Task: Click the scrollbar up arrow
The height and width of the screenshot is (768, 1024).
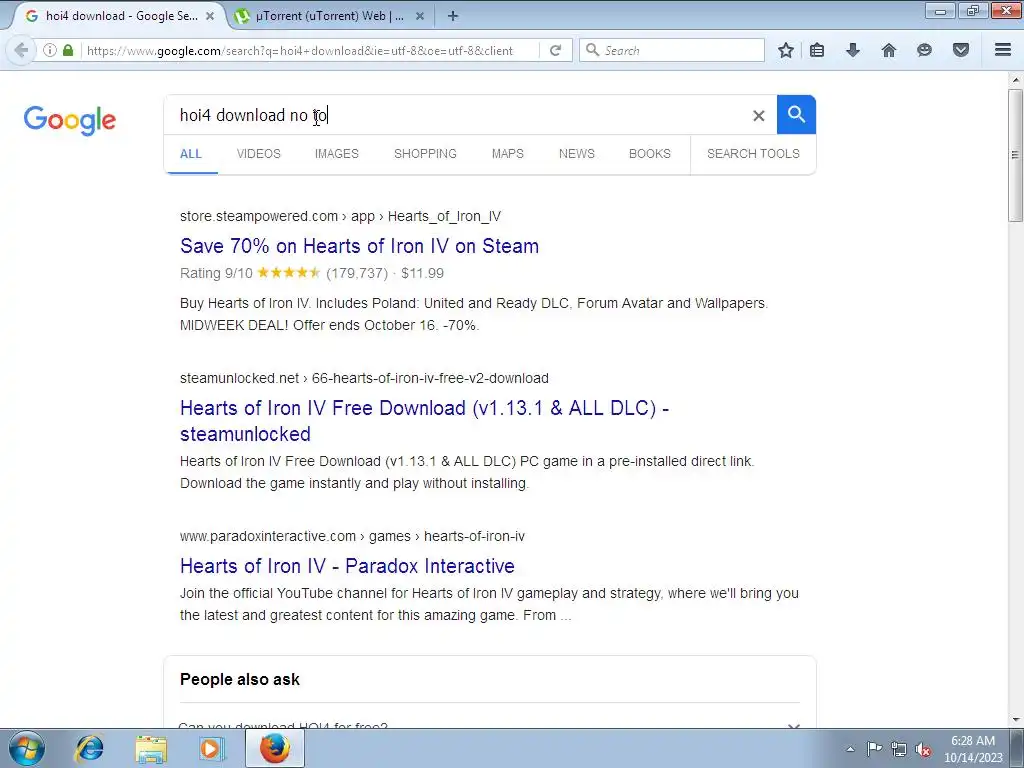Action: pyautogui.click(x=1015, y=80)
